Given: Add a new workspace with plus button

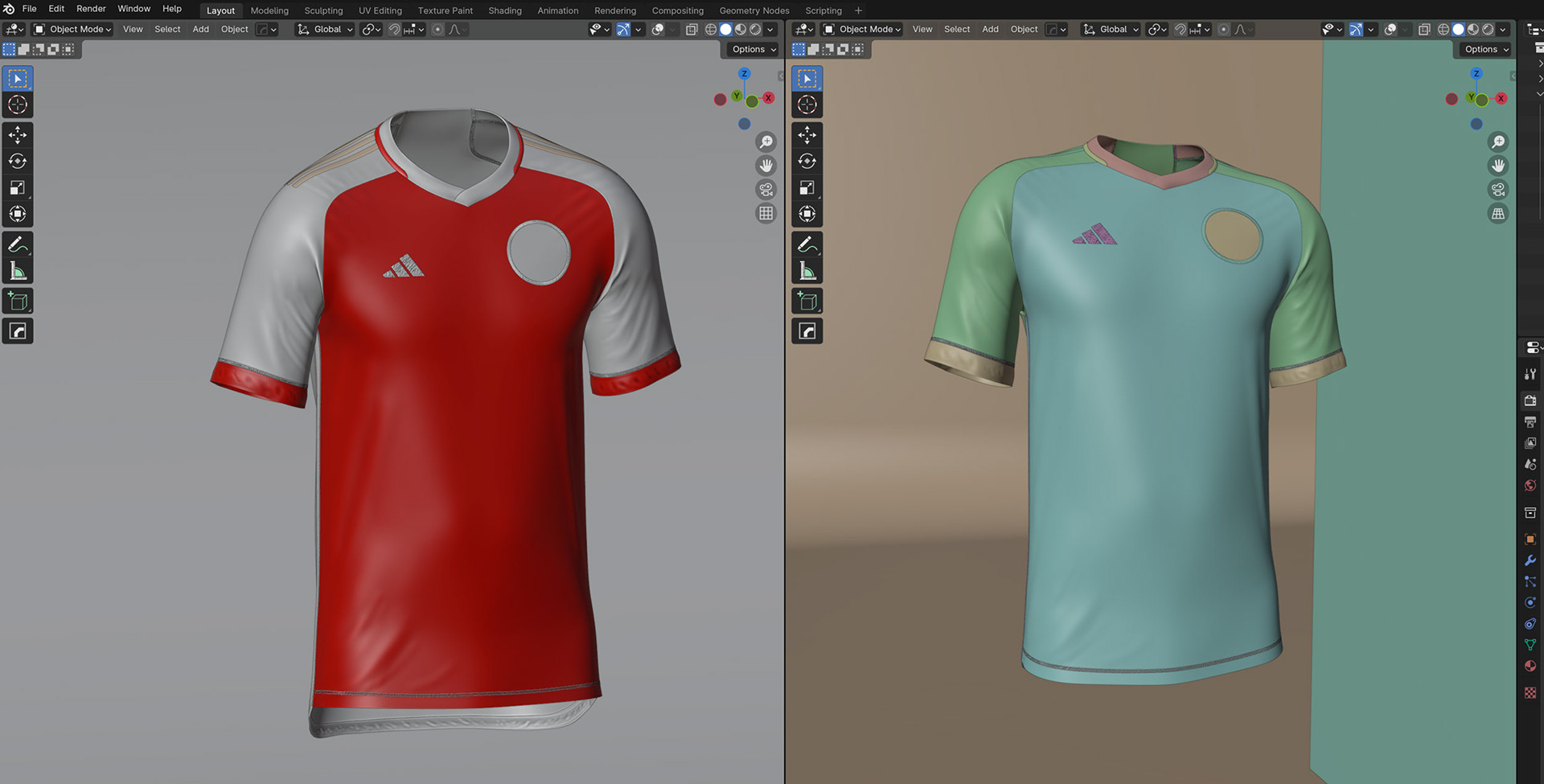Looking at the screenshot, I should (x=858, y=10).
